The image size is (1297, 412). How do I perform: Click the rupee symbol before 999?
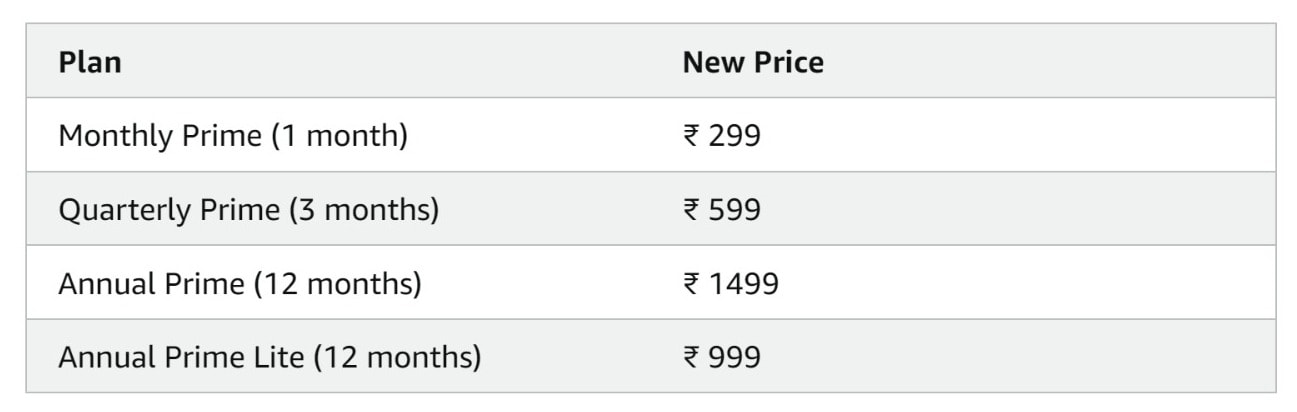click(691, 357)
